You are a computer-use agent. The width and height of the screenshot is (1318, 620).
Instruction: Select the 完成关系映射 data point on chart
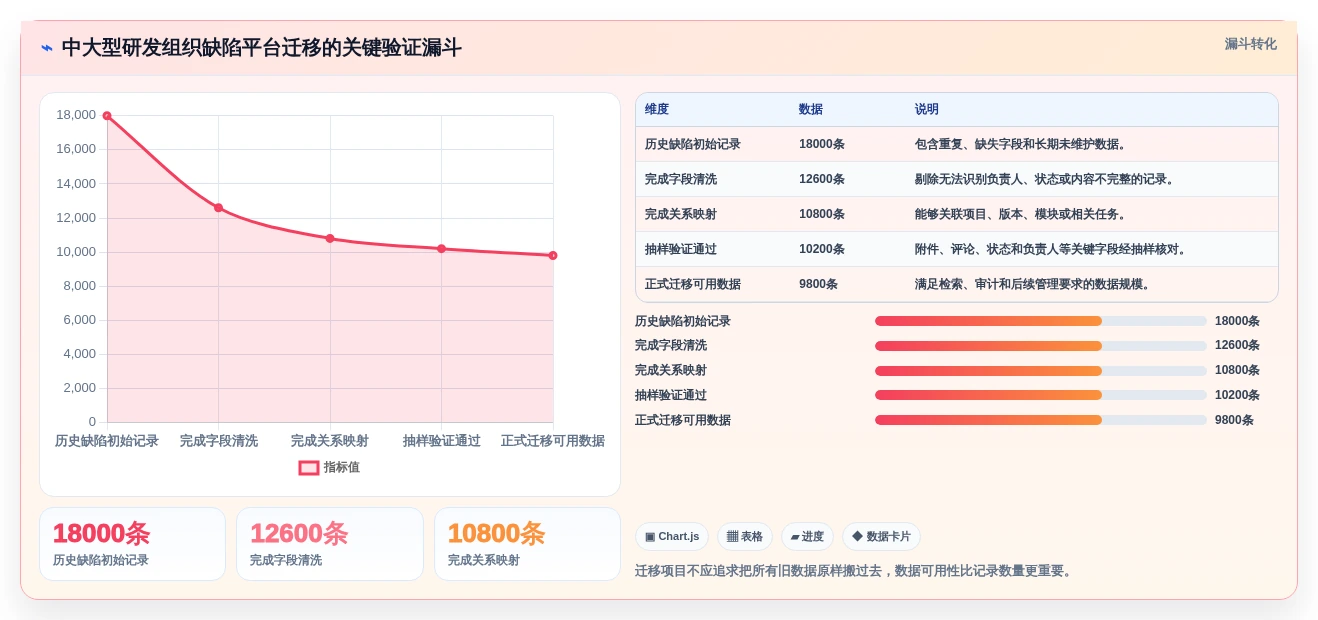[330, 238]
